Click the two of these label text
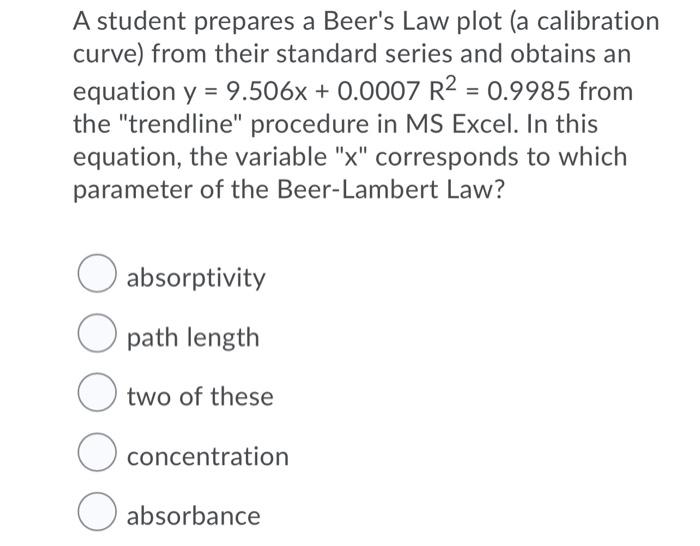The image size is (700, 546). coord(200,396)
